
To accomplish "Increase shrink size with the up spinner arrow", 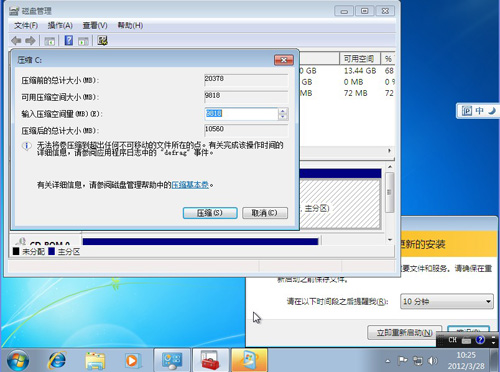I will (x=283, y=111).
